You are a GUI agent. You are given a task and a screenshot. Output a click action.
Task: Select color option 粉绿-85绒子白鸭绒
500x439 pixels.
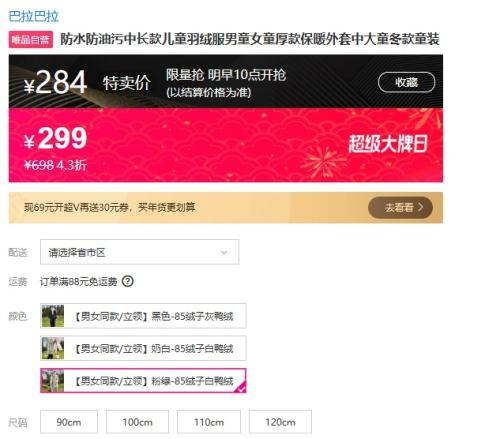click(x=143, y=380)
